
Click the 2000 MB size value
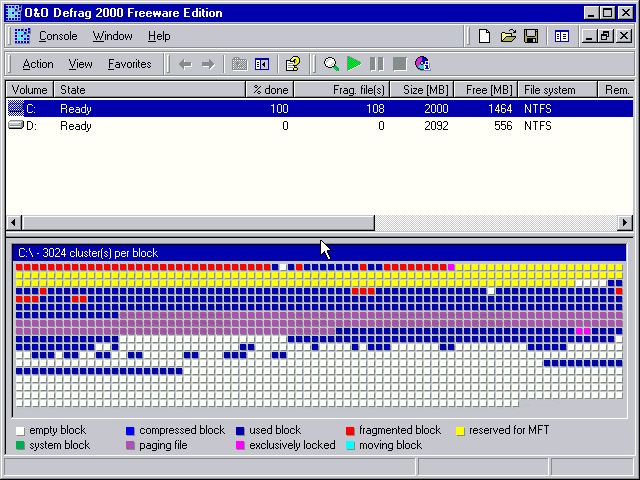436,109
